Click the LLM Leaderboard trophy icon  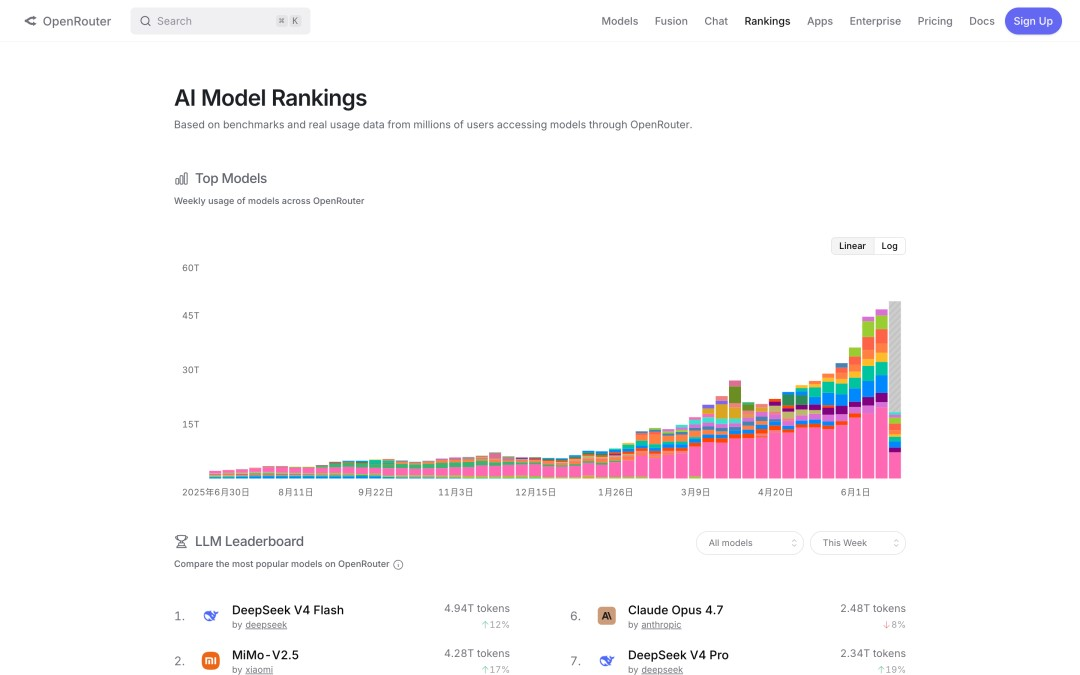pos(181,542)
